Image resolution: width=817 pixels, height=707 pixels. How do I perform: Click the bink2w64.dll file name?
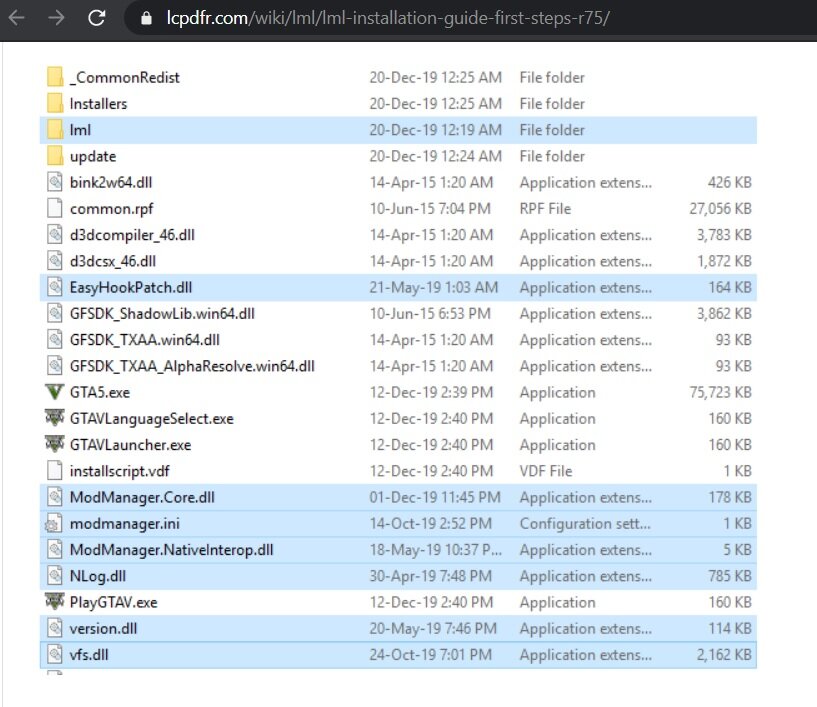click(x=111, y=182)
